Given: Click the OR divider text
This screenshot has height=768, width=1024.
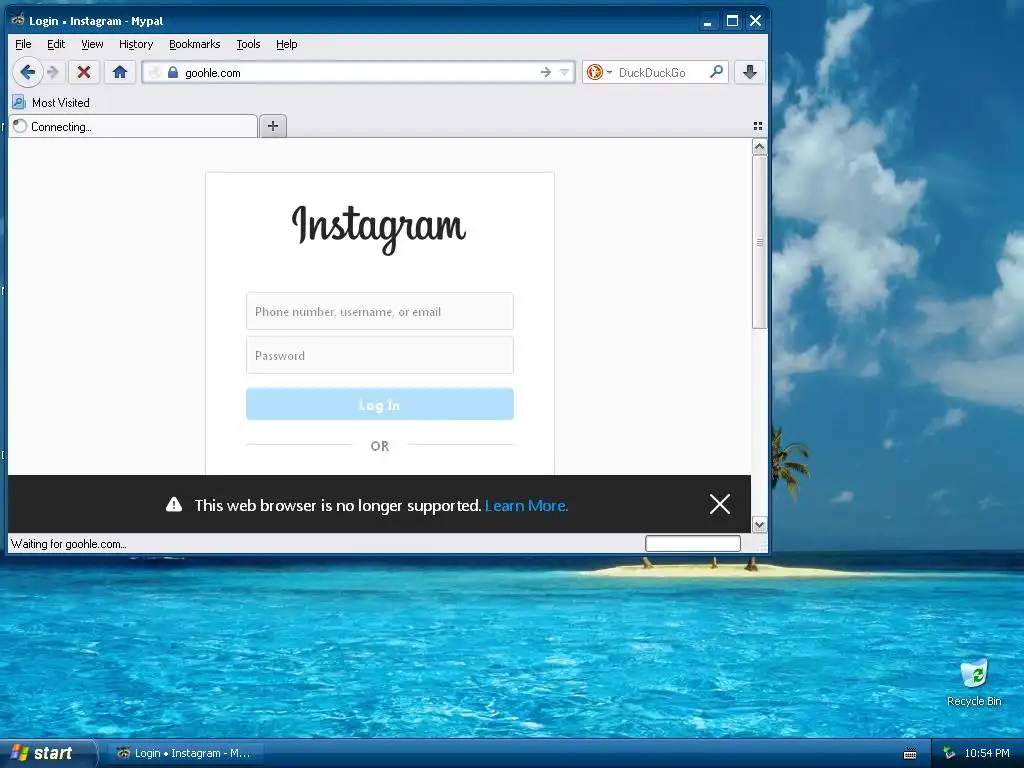Looking at the screenshot, I should [x=379, y=446].
